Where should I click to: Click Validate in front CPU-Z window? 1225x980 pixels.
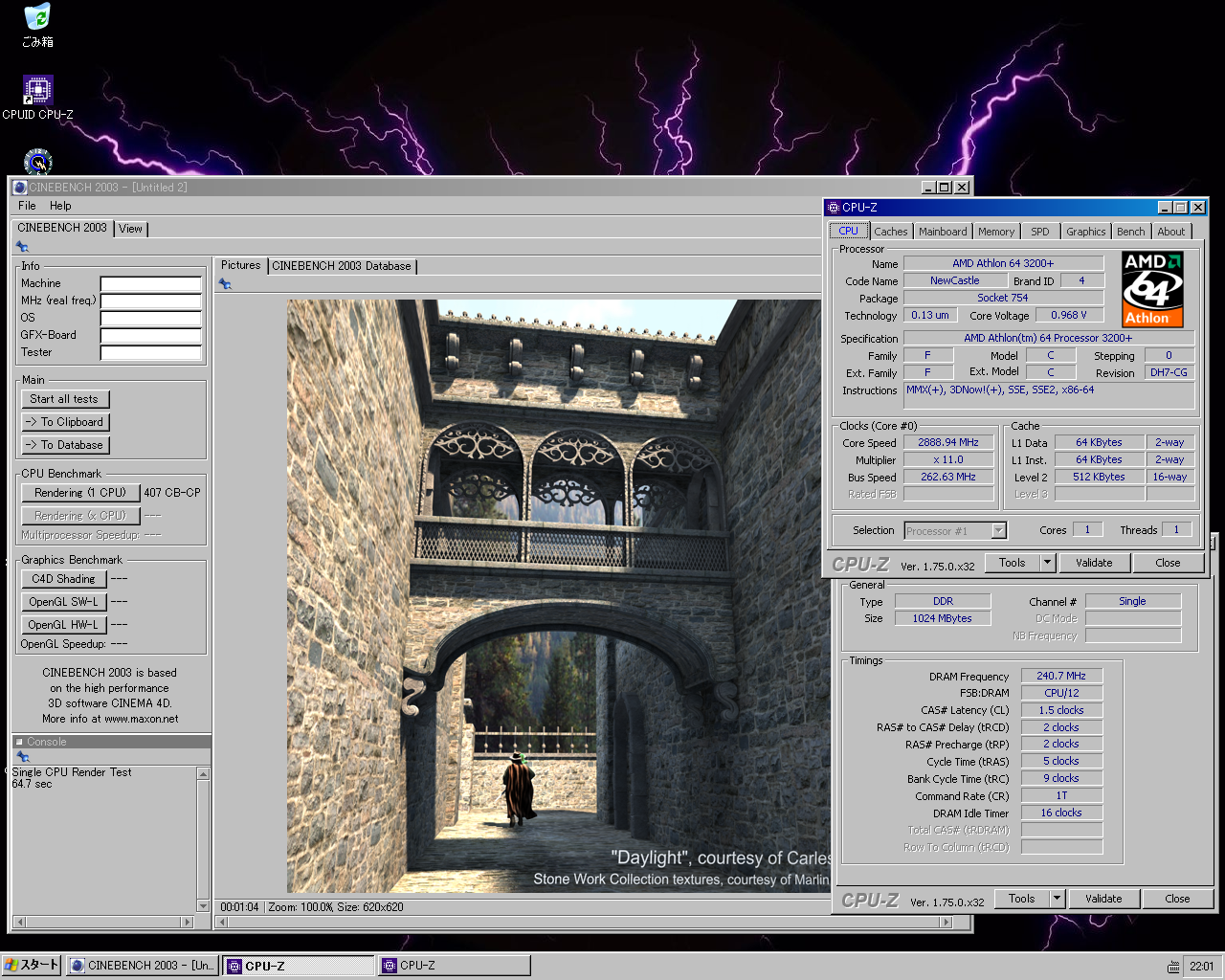click(1094, 563)
